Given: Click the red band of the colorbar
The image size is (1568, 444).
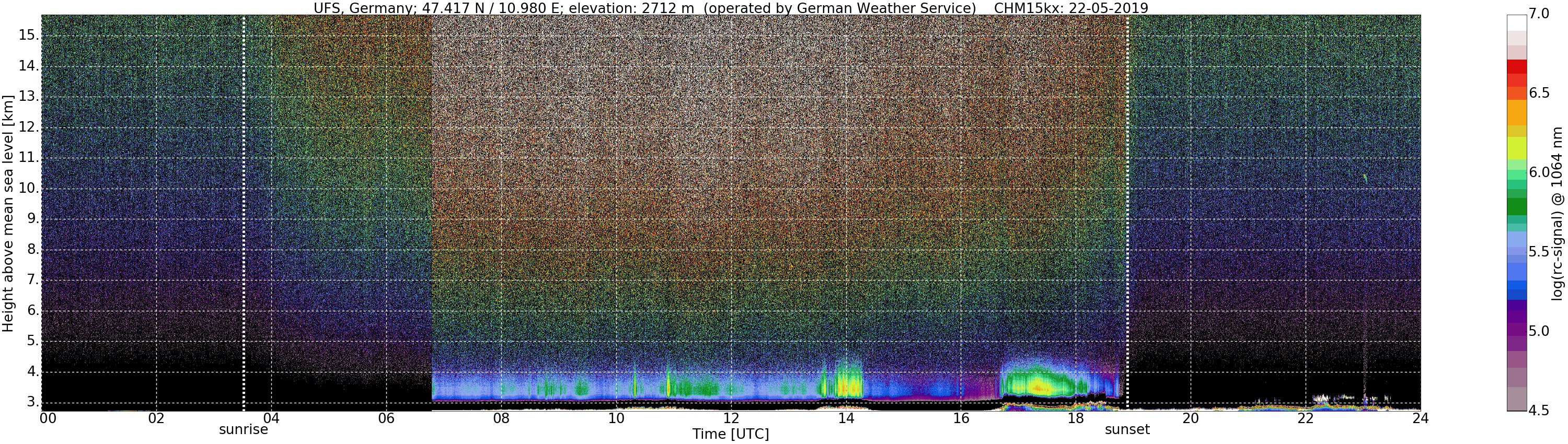Looking at the screenshot, I should click(1517, 66).
